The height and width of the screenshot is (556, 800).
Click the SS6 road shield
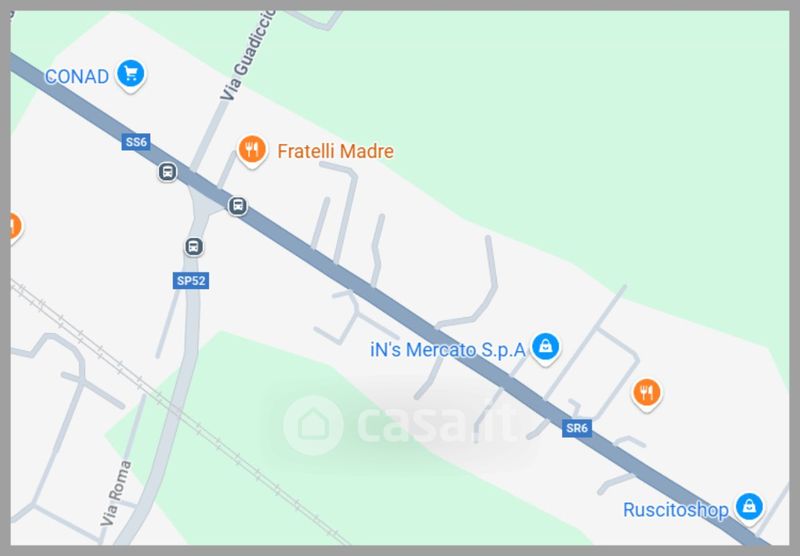point(136,142)
